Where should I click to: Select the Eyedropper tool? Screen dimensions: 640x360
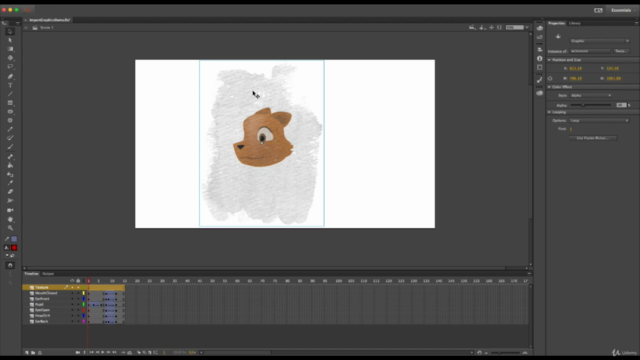pyautogui.click(x=10, y=183)
